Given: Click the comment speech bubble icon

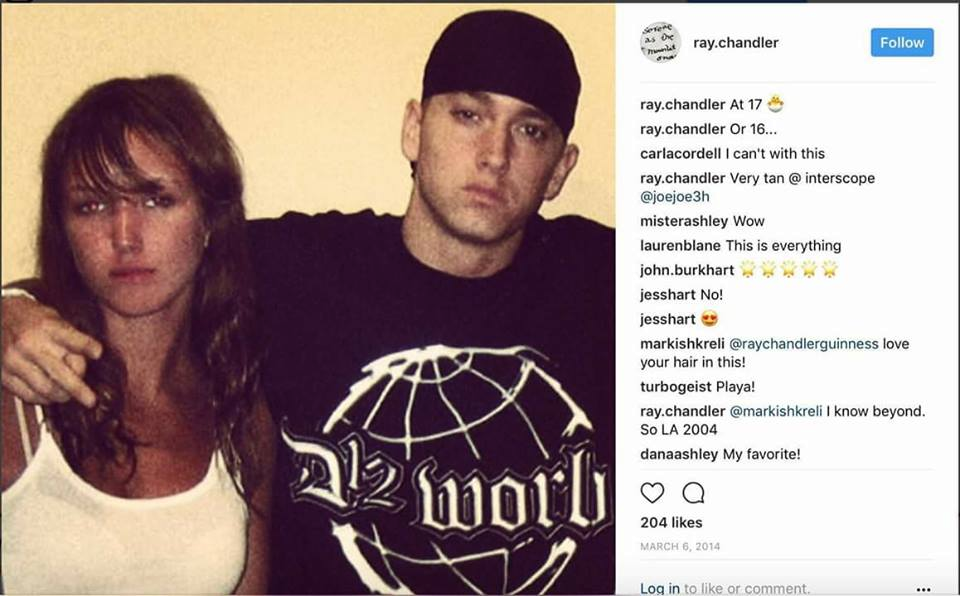Looking at the screenshot, I should 693,493.
